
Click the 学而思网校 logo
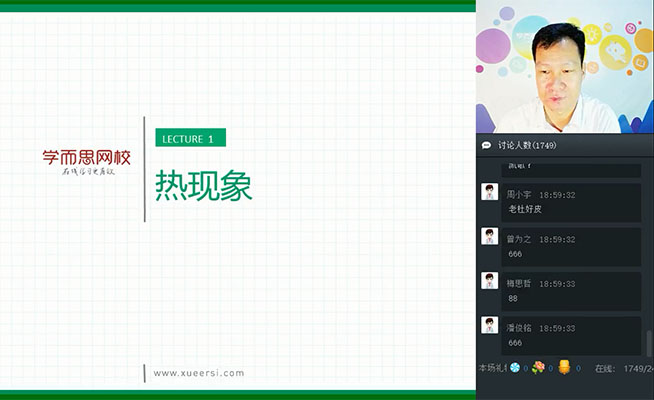click(86, 162)
